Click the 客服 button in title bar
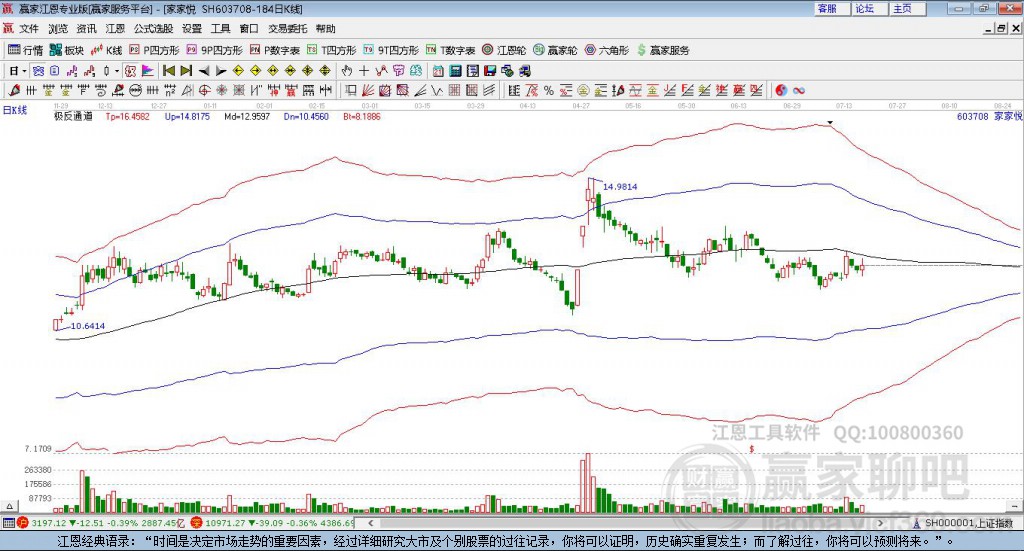Screen dimensions: 1024x551 [x=832, y=8]
